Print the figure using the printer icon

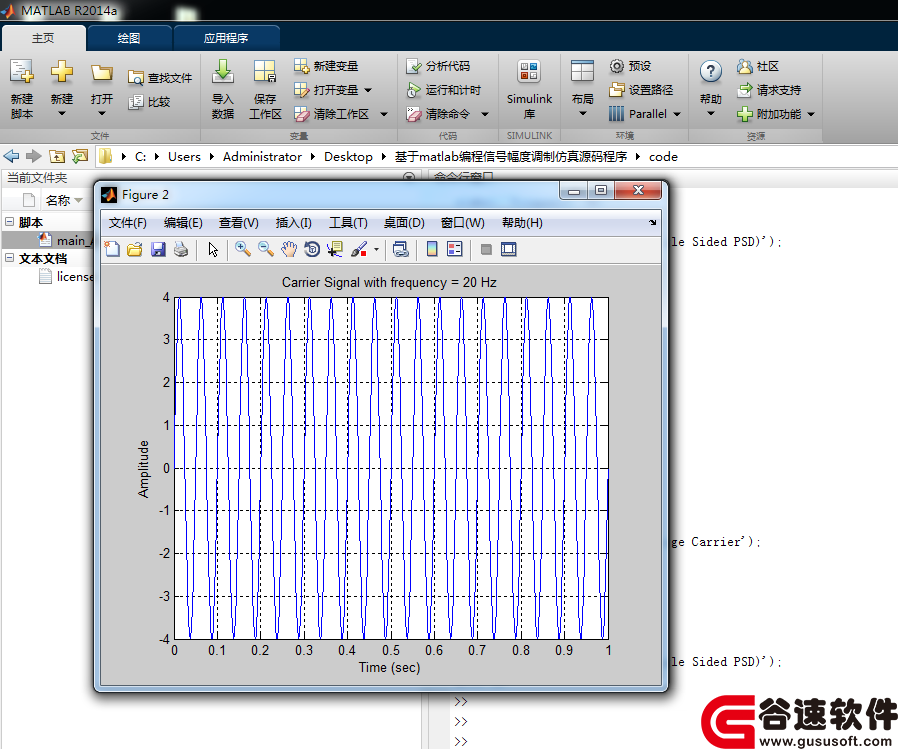[x=181, y=249]
